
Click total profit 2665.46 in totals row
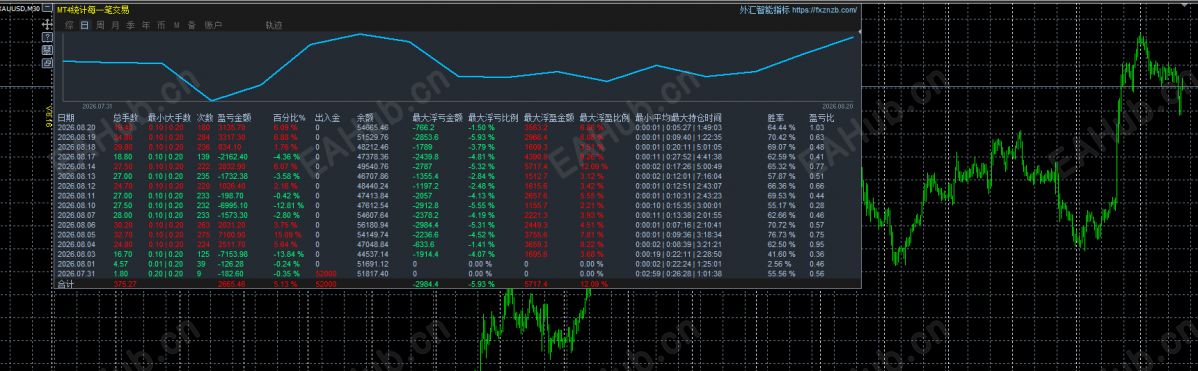tap(232, 283)
